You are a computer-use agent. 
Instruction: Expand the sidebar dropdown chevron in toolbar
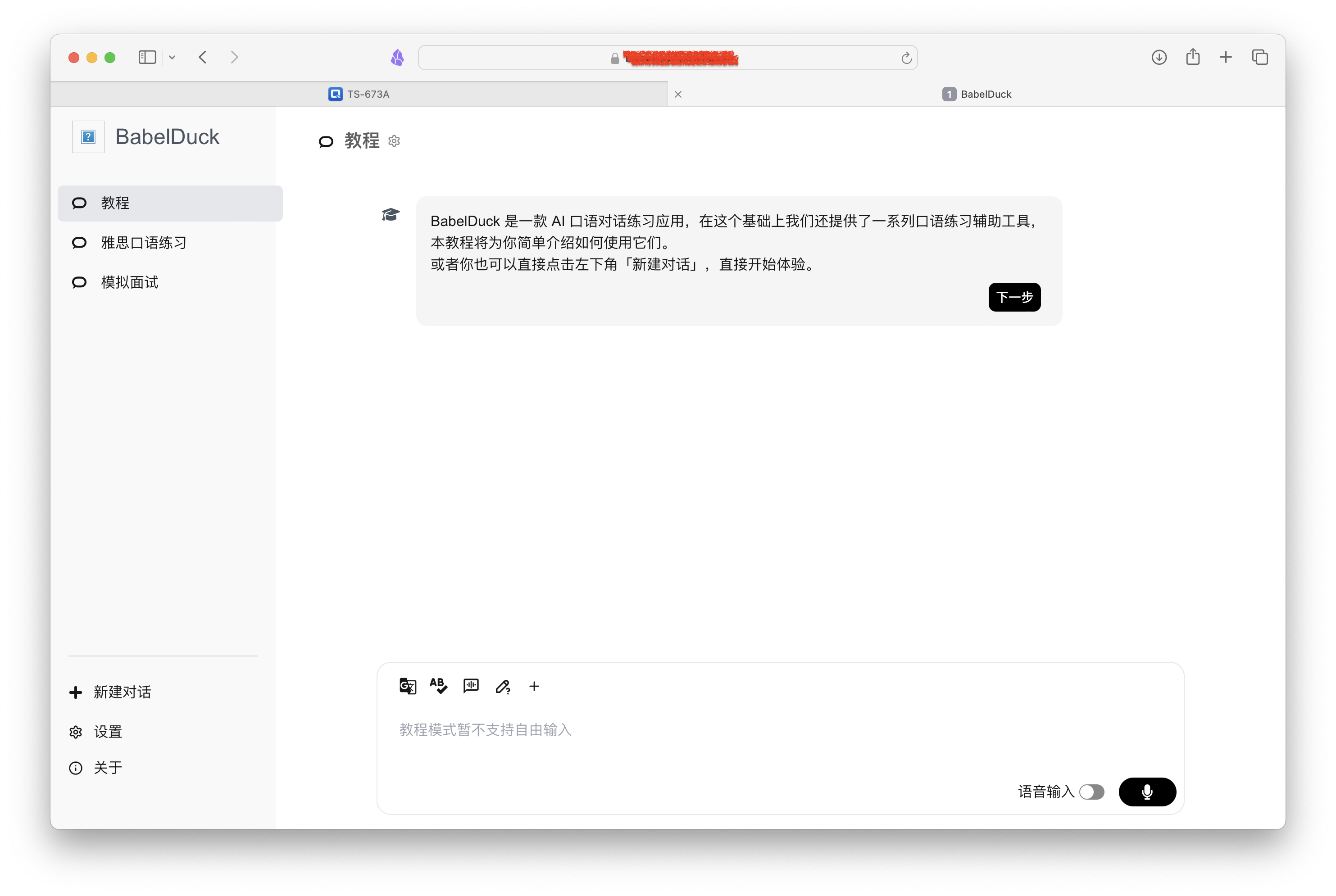tap(172, 57)
